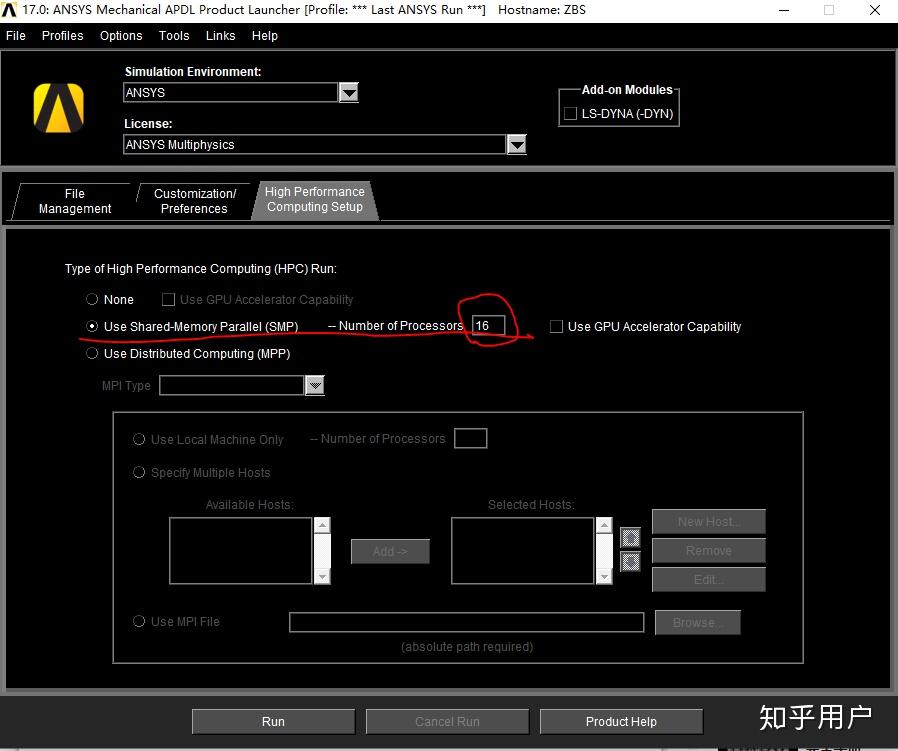The height and width of the screenshot is (751, 898).
Task: Click the MPI file absolute path field
Action: 467,622
